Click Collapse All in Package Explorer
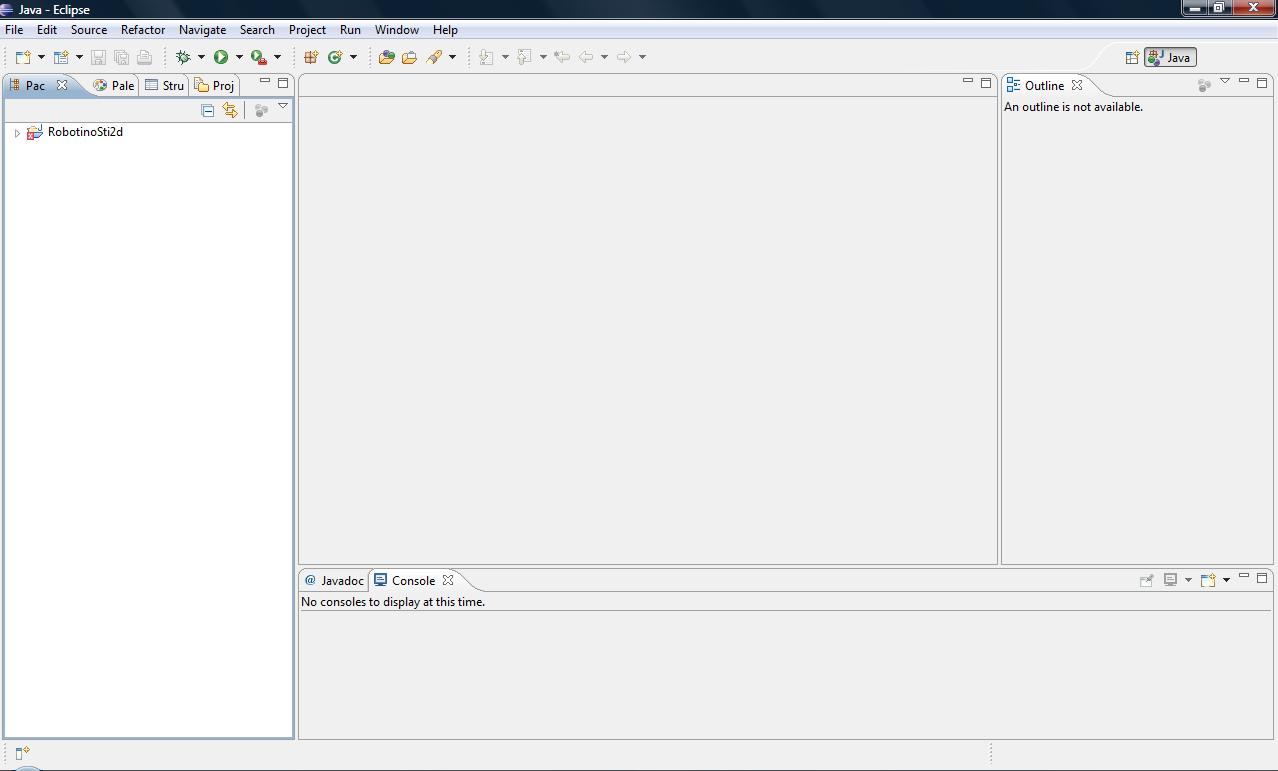Viewport: 1278px width, 771px height. pos(208,110)
